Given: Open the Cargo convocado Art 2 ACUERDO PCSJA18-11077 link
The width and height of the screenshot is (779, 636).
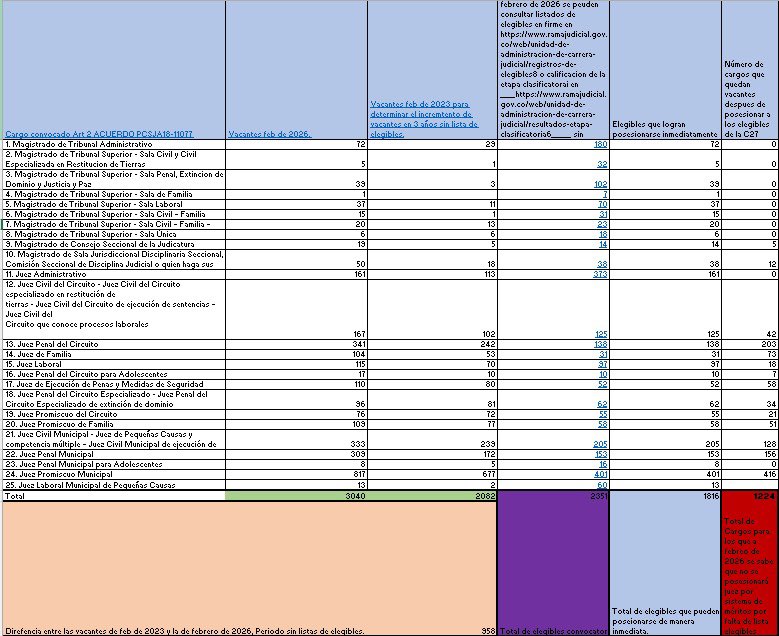Looking at the screenshot, I should tap(99, 134).
